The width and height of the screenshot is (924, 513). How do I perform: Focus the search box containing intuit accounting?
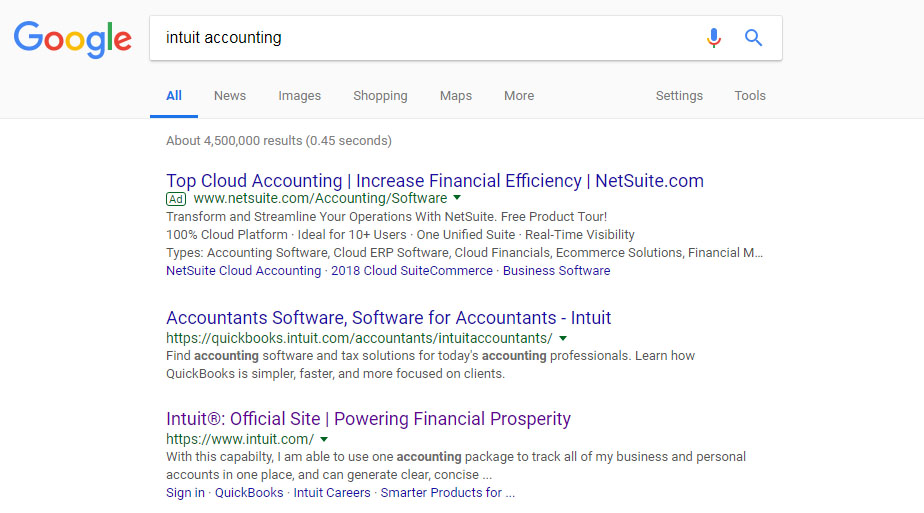(420, 38)
